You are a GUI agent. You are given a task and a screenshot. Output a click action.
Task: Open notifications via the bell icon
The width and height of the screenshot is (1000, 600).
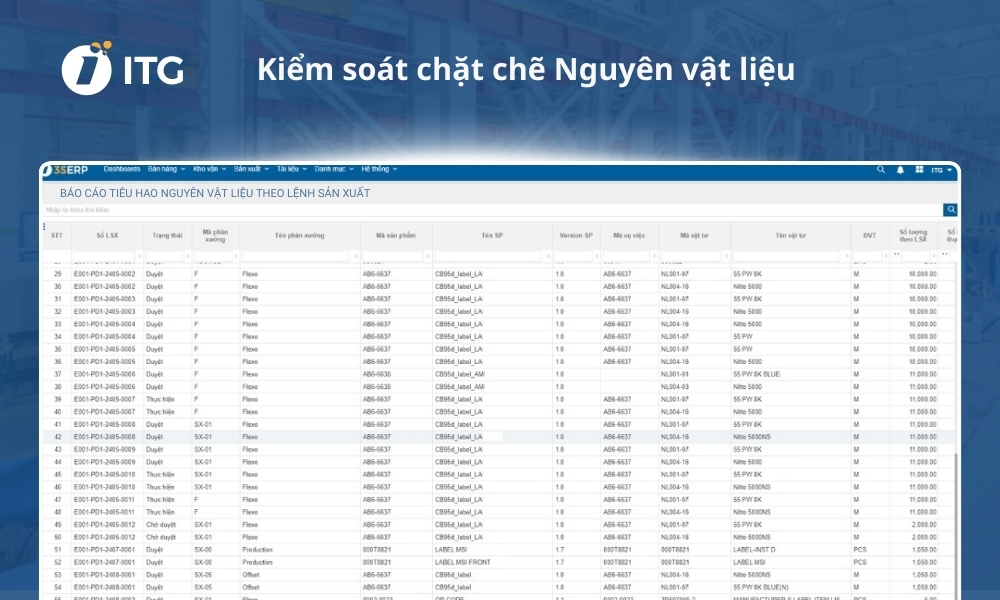pyautogui.click(x=901, y=169)
